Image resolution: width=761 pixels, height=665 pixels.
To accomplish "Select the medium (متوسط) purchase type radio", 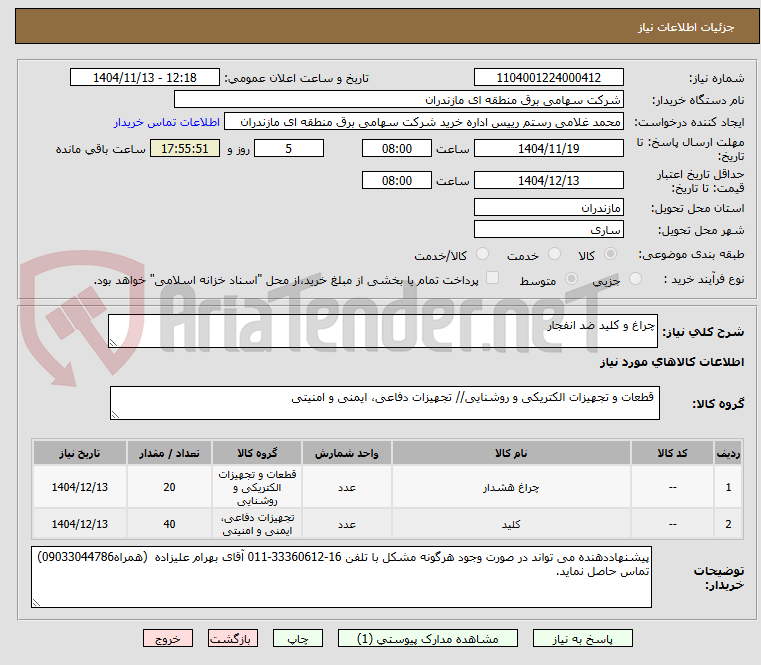I will [571, 279].
